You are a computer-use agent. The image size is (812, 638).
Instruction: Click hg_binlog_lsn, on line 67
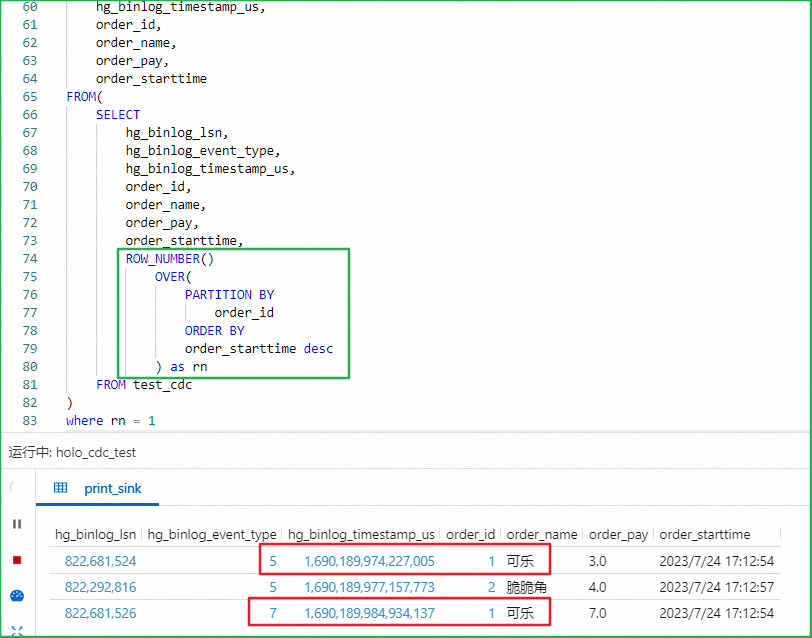pos(177,133)
